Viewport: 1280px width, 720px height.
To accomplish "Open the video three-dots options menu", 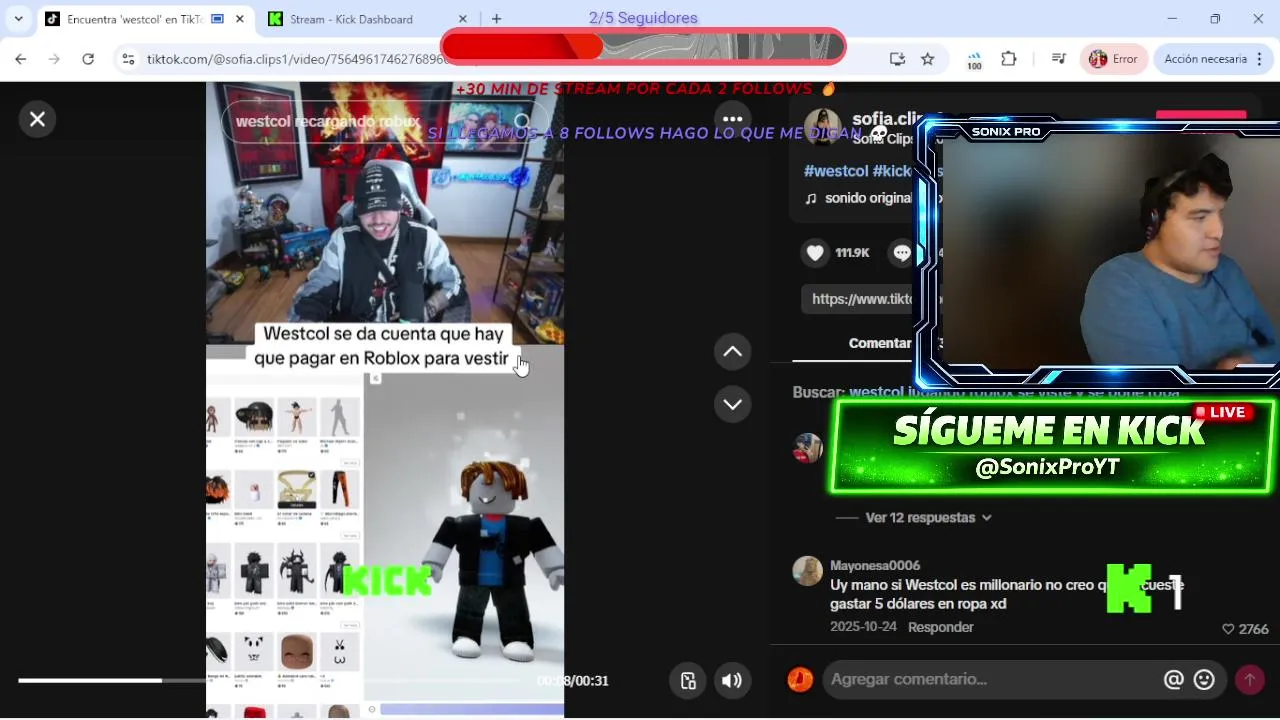I will [732, 119].
